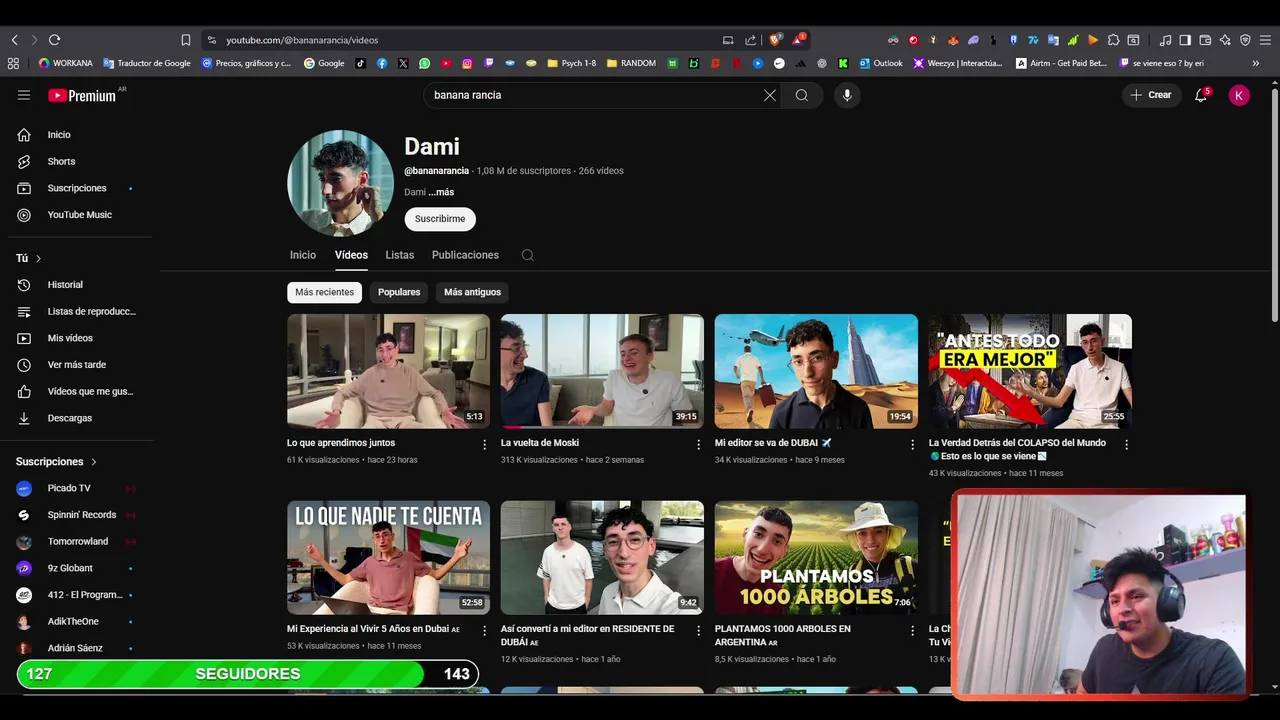Image resolution: width=1280 pixels, height=720 pixels.
Task: Open the Crear dropdown button
Action: (x=1151, y=95)
